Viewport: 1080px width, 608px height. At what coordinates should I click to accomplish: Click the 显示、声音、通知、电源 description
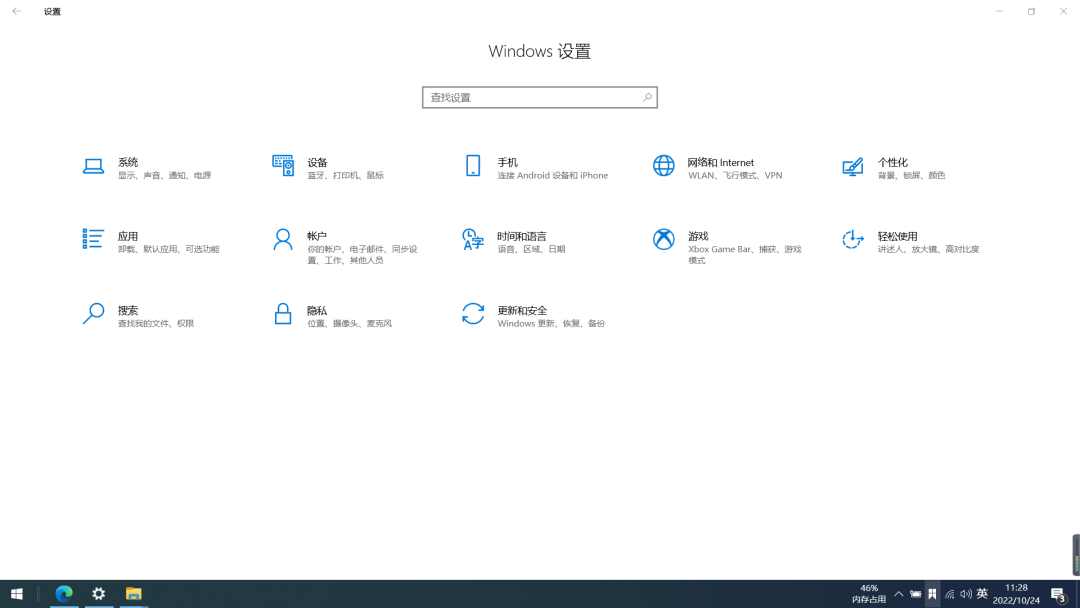point(165,176)
